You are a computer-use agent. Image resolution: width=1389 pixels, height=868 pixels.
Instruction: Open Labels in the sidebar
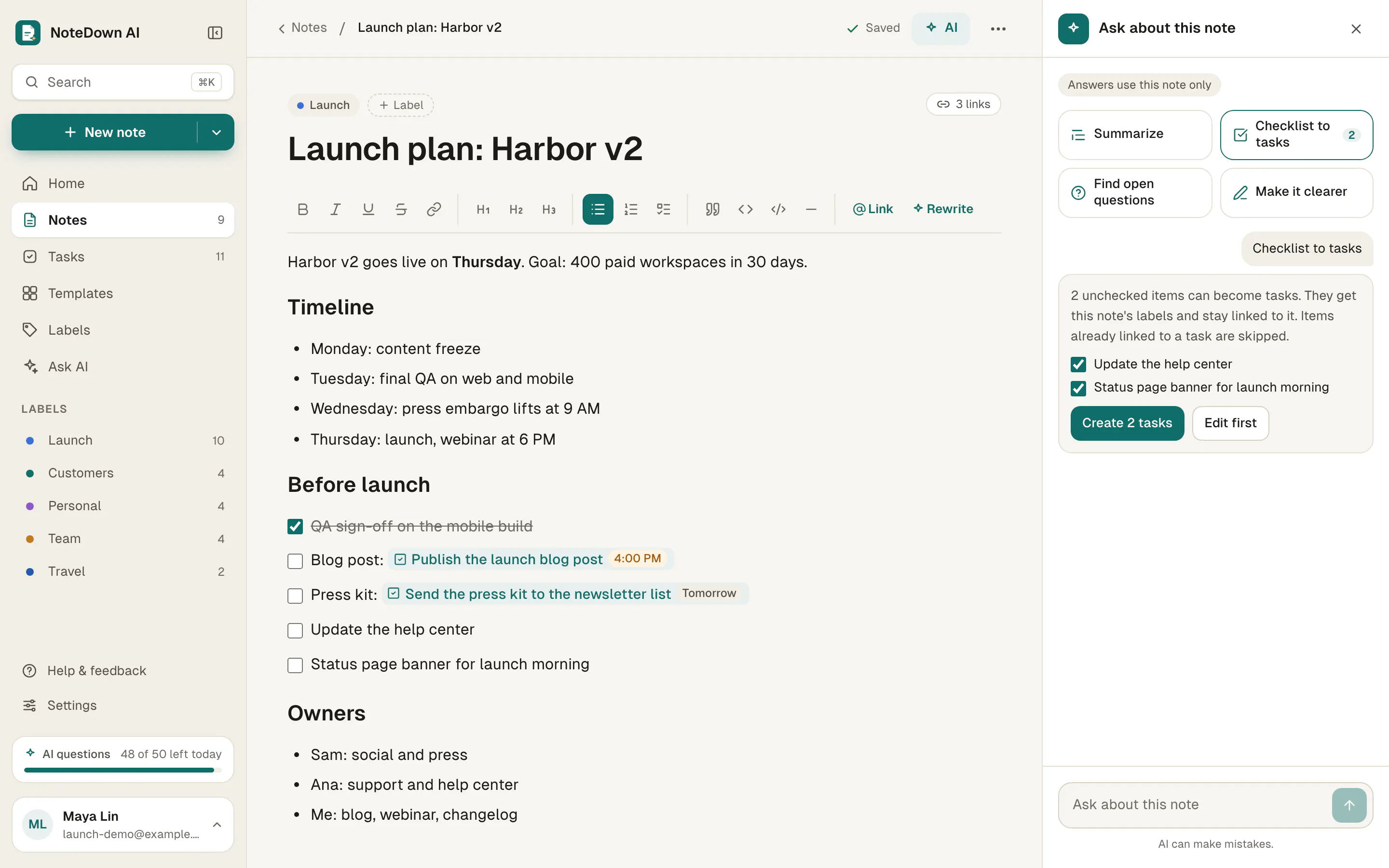point(123,330)
